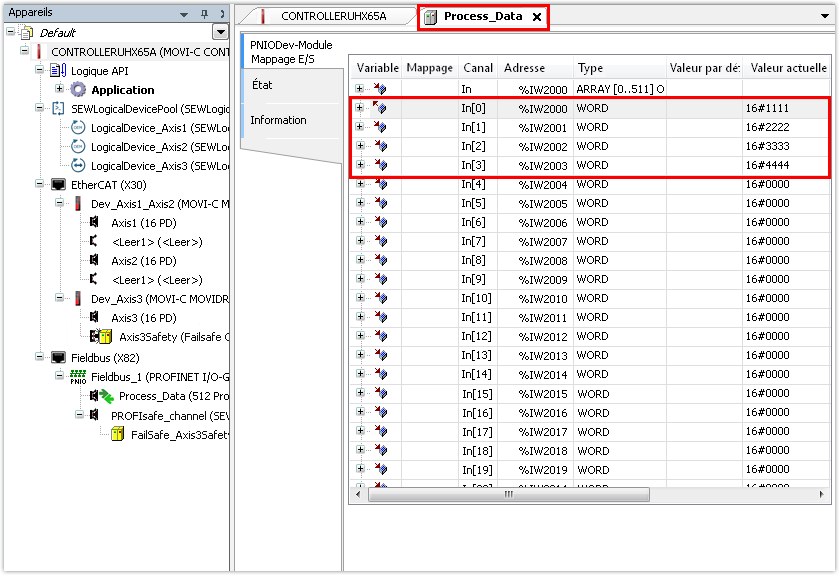Open the editor tab list dropdown
Viewport: 839px width, 575px height.
point(824,17)
